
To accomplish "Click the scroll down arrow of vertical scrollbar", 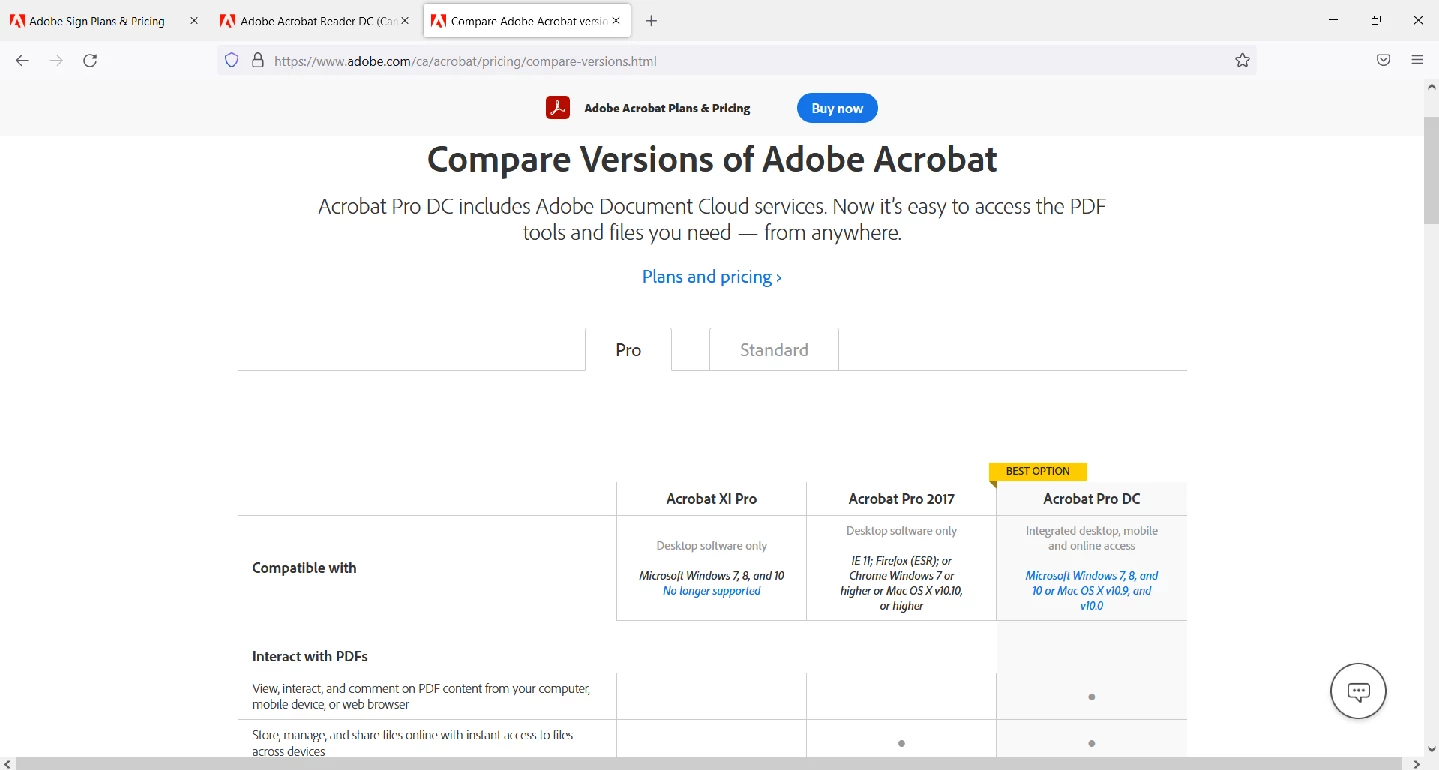I will click(1430, 748).
